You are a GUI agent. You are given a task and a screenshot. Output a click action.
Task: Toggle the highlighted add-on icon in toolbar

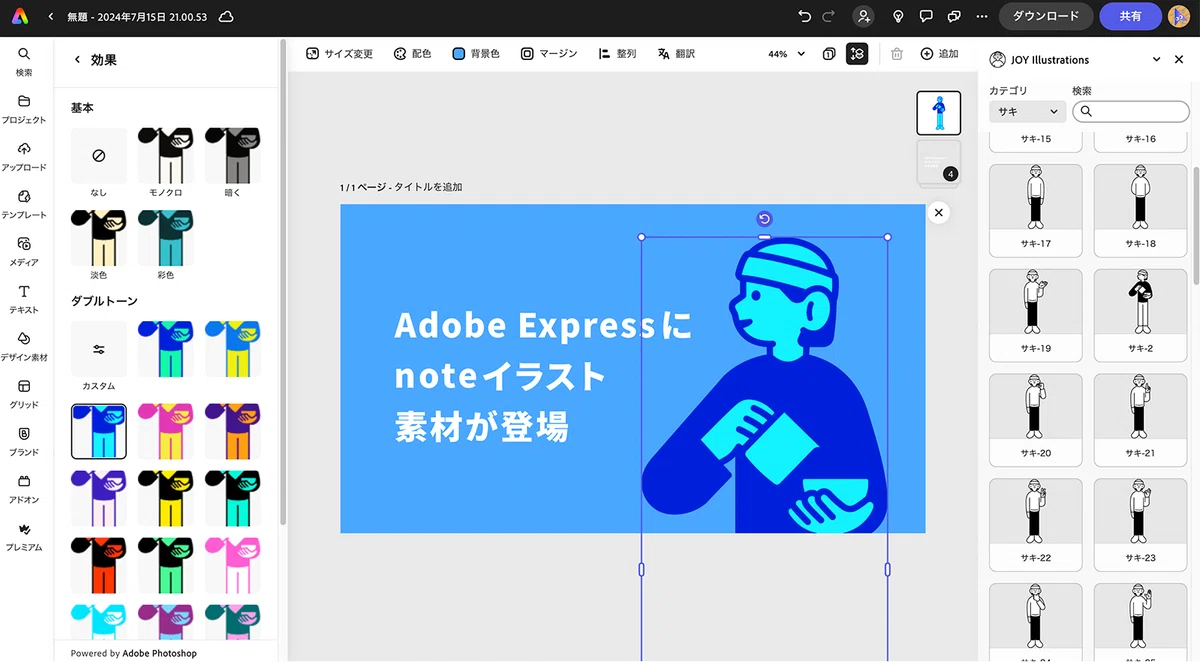coord(857,54)
